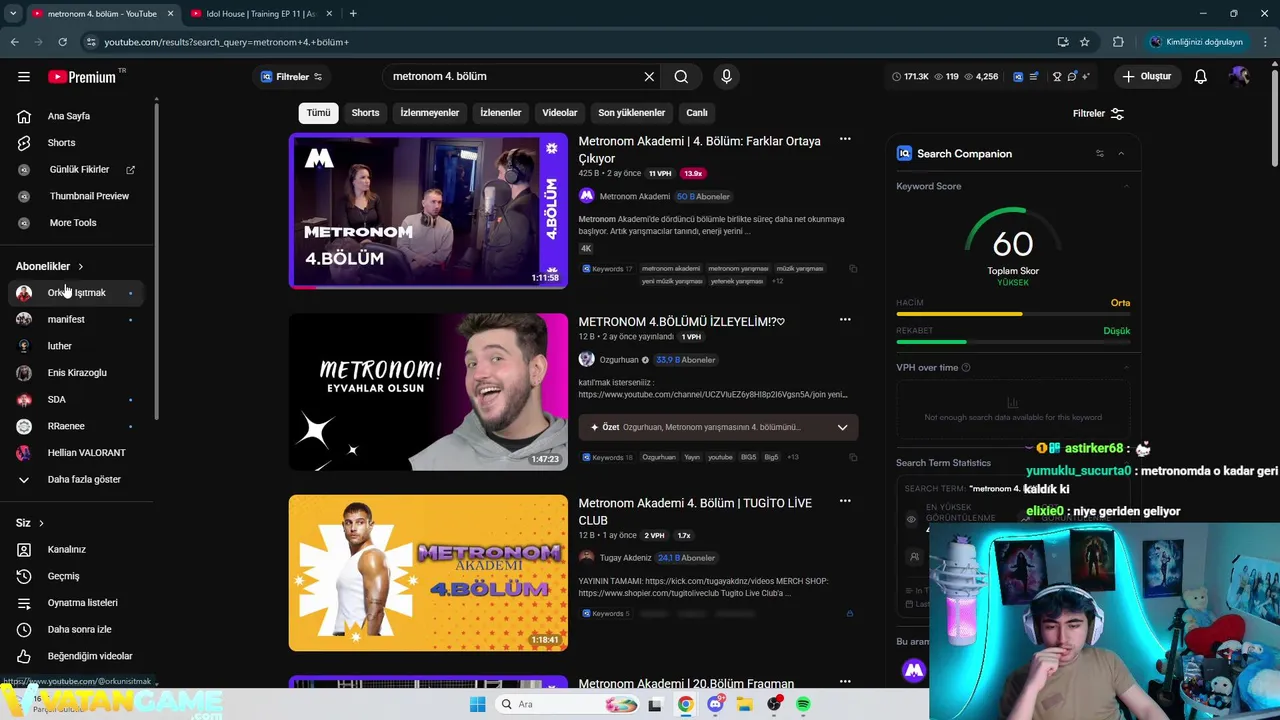Image resolution: width=1280 pixels, height=720 pixels.
Task: Open Shorts from the sidebar
Action: click(x=61, y=143)
